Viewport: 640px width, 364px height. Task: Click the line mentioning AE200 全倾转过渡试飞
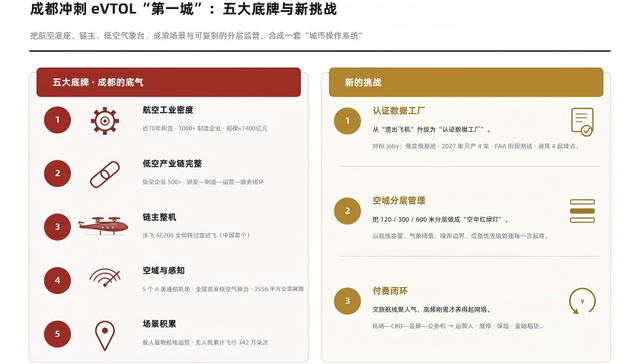point(196,235)
